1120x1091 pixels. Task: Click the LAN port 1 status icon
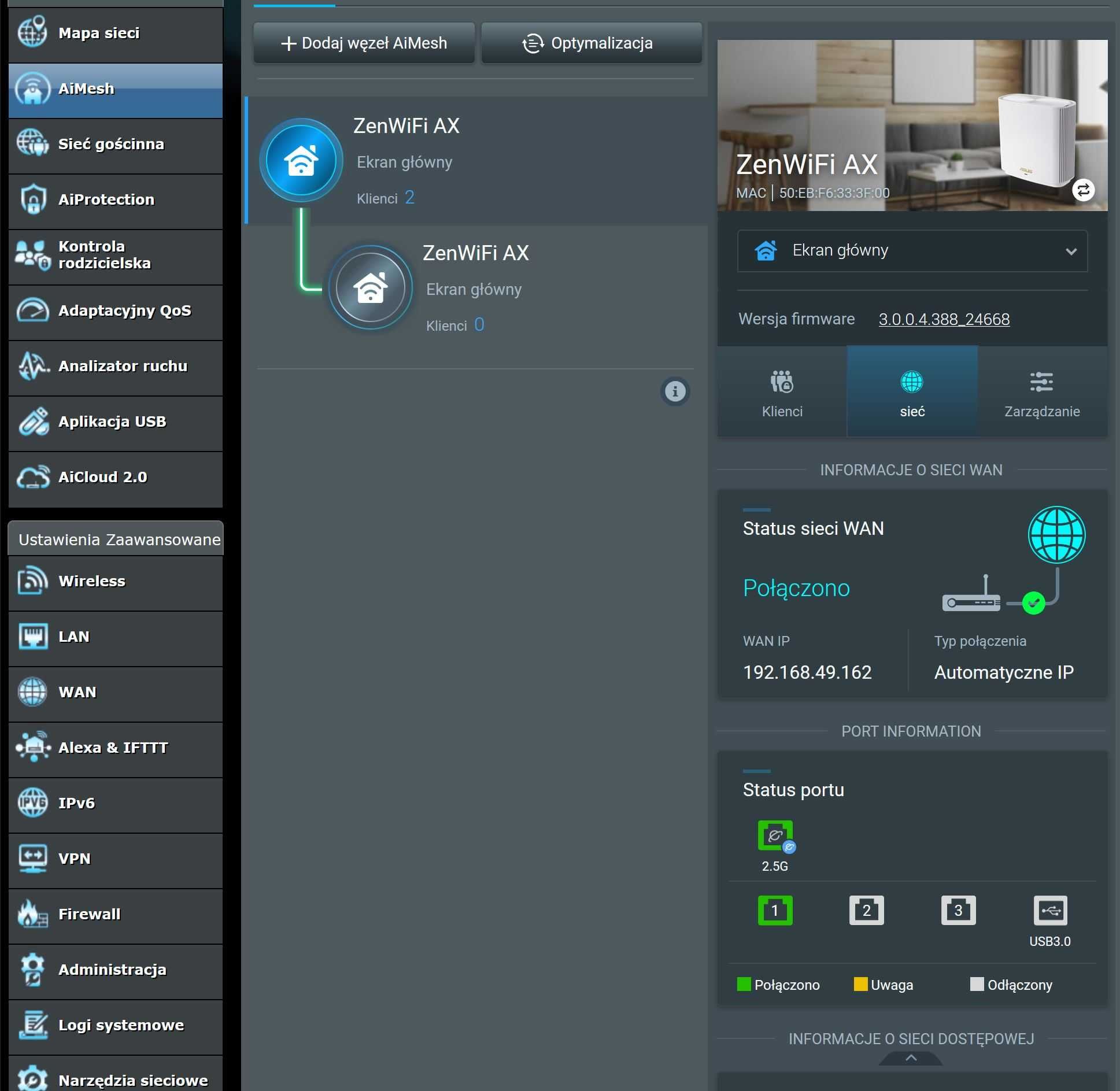775,910
